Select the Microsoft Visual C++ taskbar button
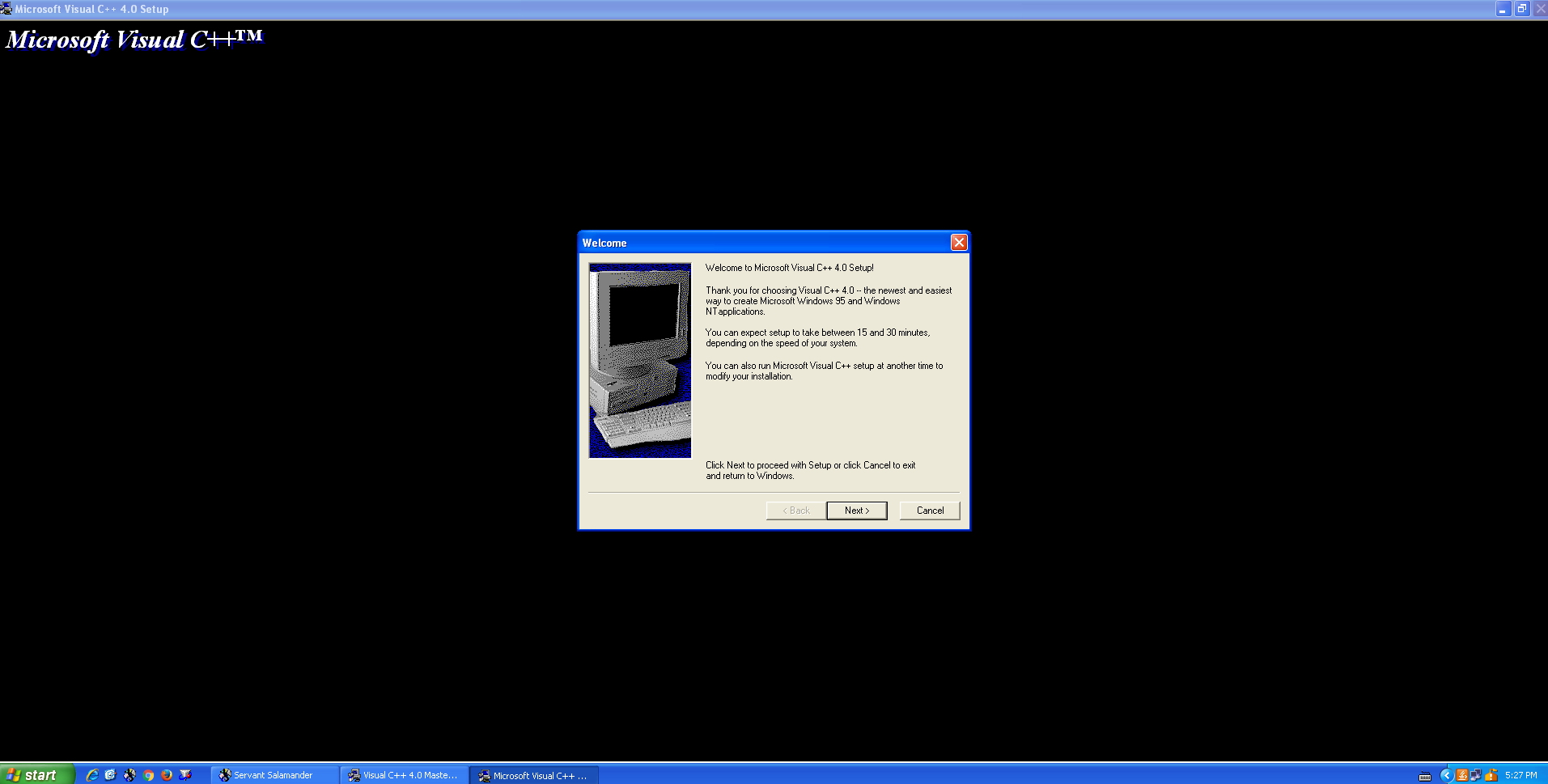 535,775
